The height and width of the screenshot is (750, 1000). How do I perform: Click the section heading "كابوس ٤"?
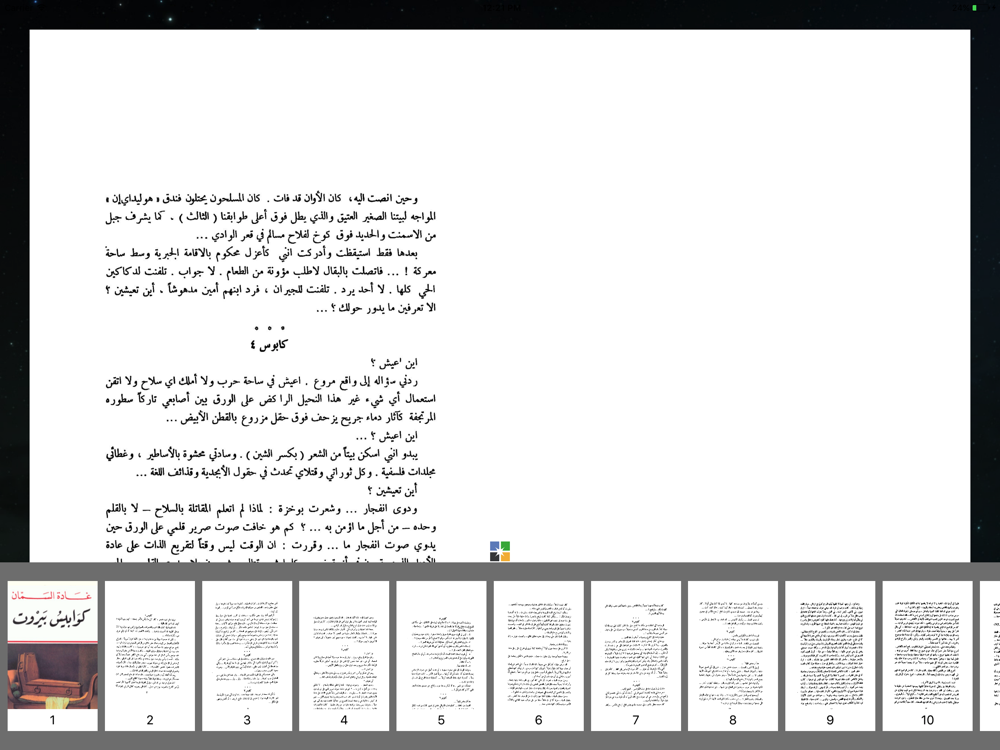[x=268, y=345]
